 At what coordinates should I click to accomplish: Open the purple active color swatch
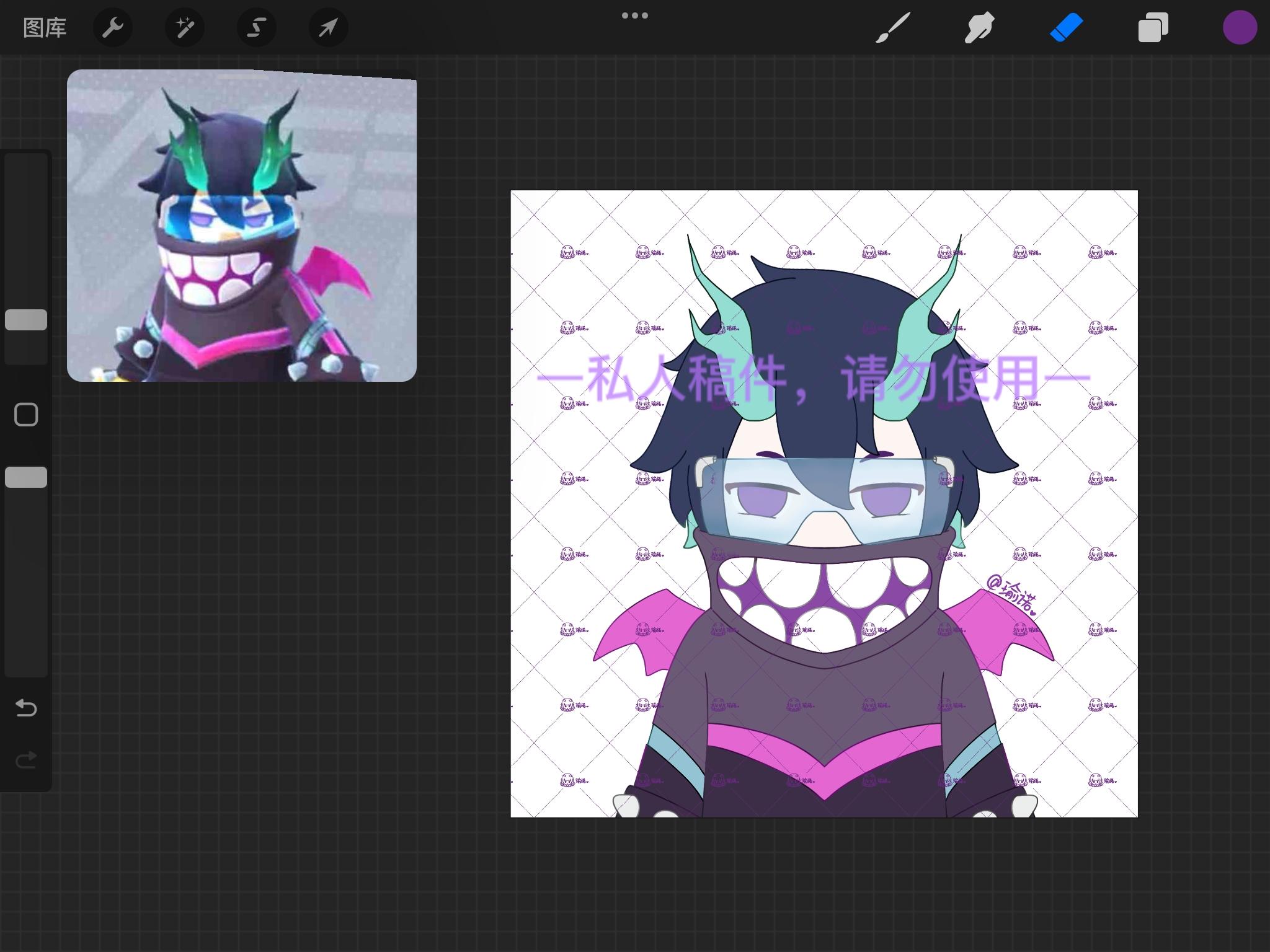pos(1240,28)
